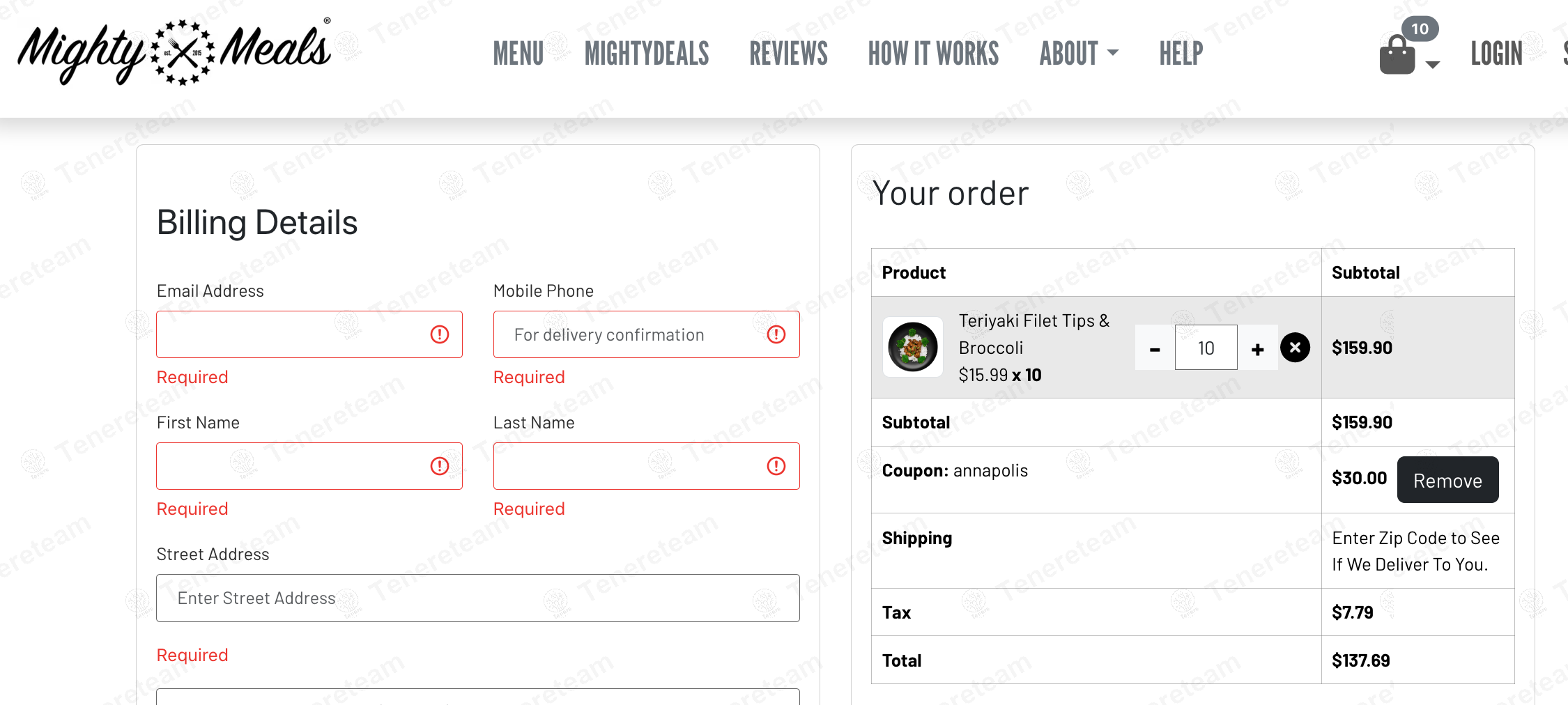1568x705 pixels.
Task: Click the Login link
Action: coord(1496,54)
